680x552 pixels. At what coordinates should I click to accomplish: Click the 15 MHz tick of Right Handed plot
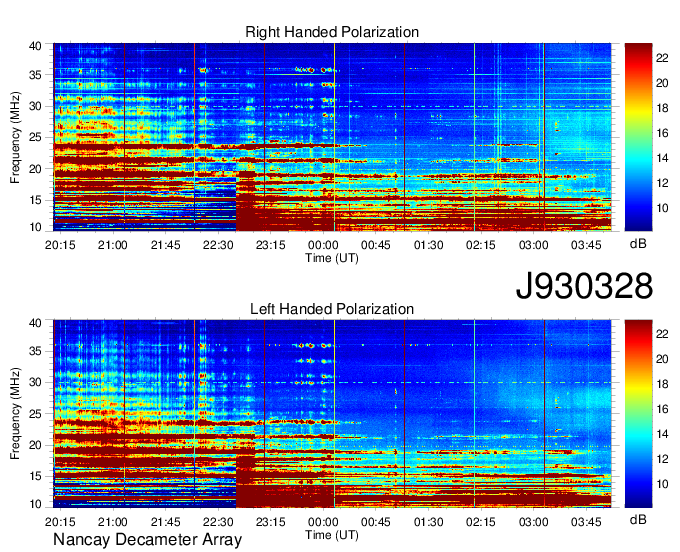click(35, 200)
